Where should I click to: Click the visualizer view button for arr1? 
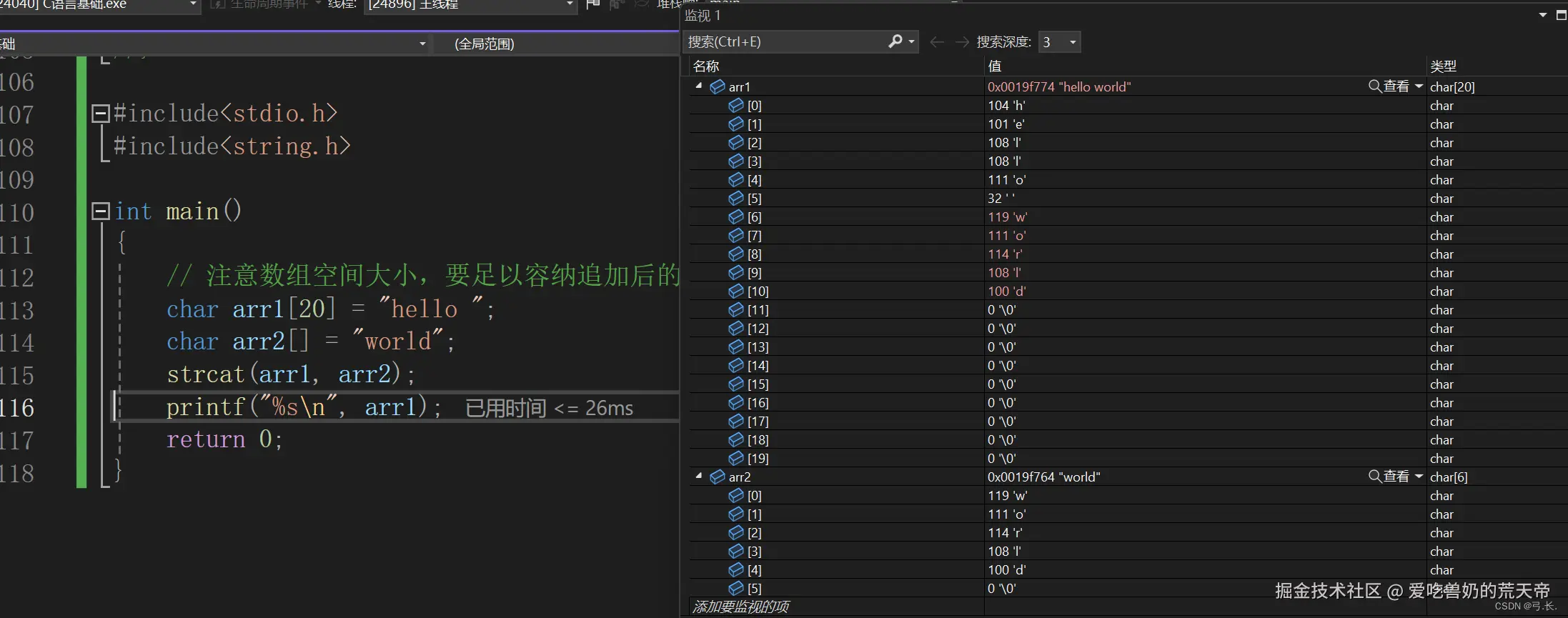pyautogui.click(x=1389, y=86)
